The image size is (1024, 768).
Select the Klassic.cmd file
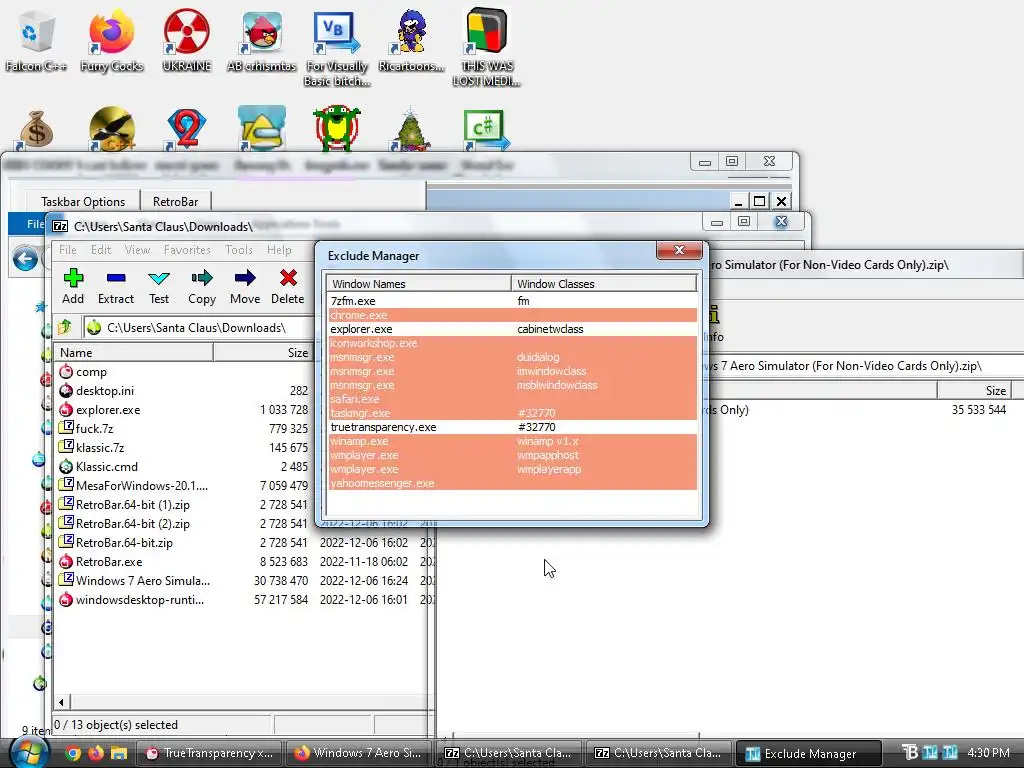click(x=99, y=466)
